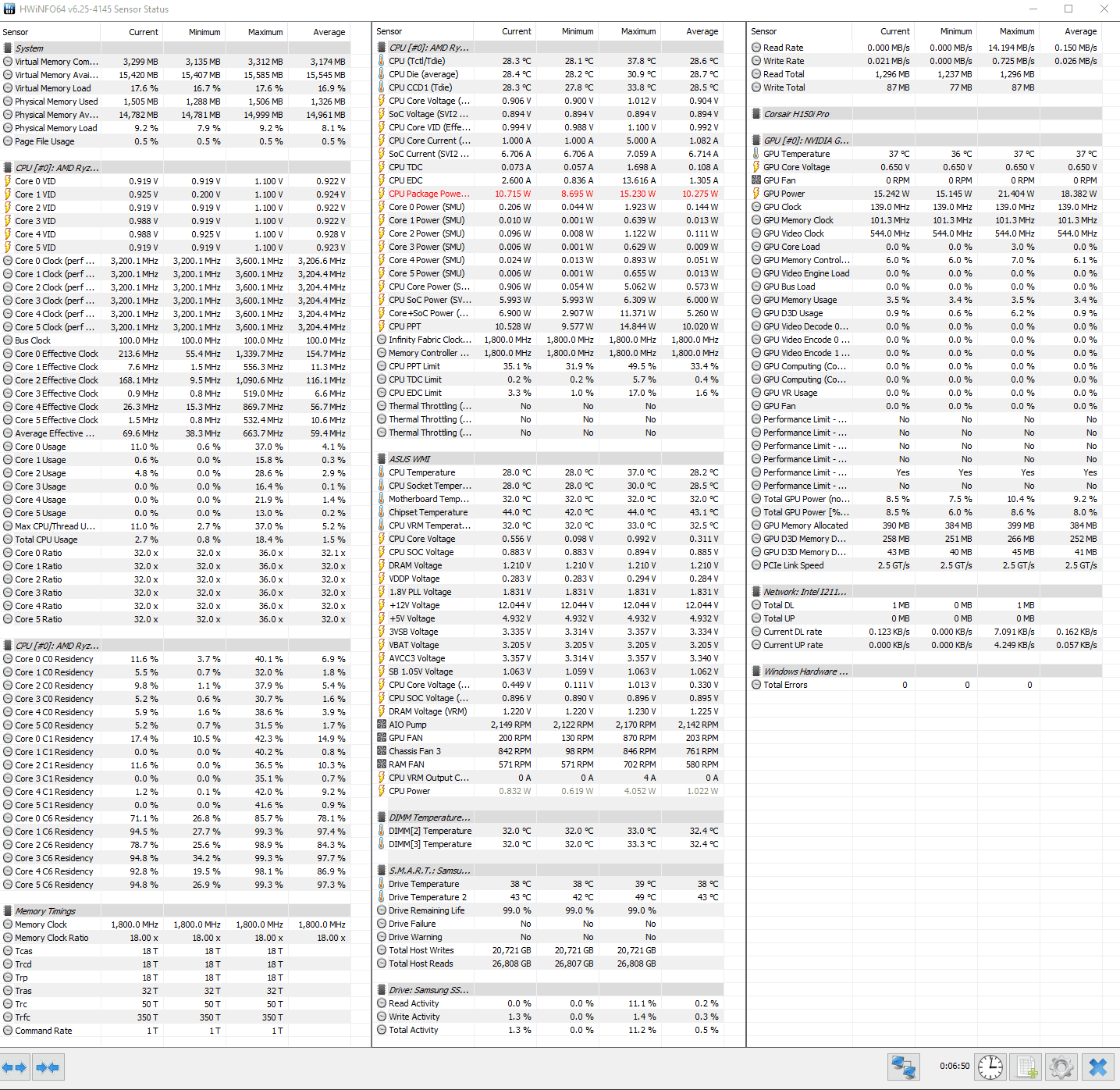The height and width of the screenshot is (1090, 1120).
Task: Select the Core 0 Ratio row
Action: coord(176,553)
